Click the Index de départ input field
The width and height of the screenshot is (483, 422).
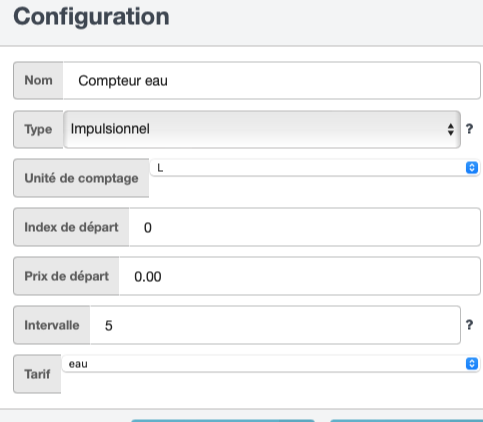click(305, 227)
